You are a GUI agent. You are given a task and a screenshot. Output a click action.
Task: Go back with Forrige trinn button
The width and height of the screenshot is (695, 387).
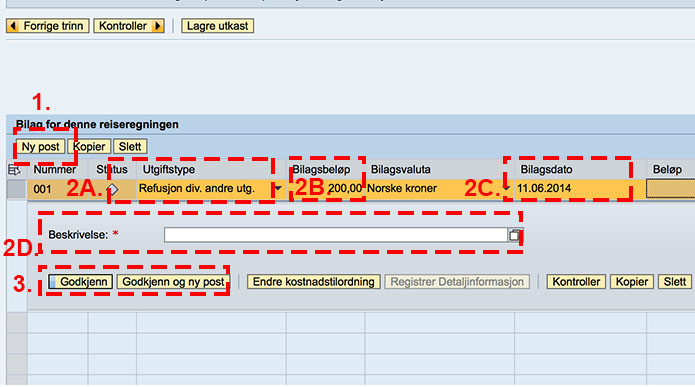[x=47, y=26]
